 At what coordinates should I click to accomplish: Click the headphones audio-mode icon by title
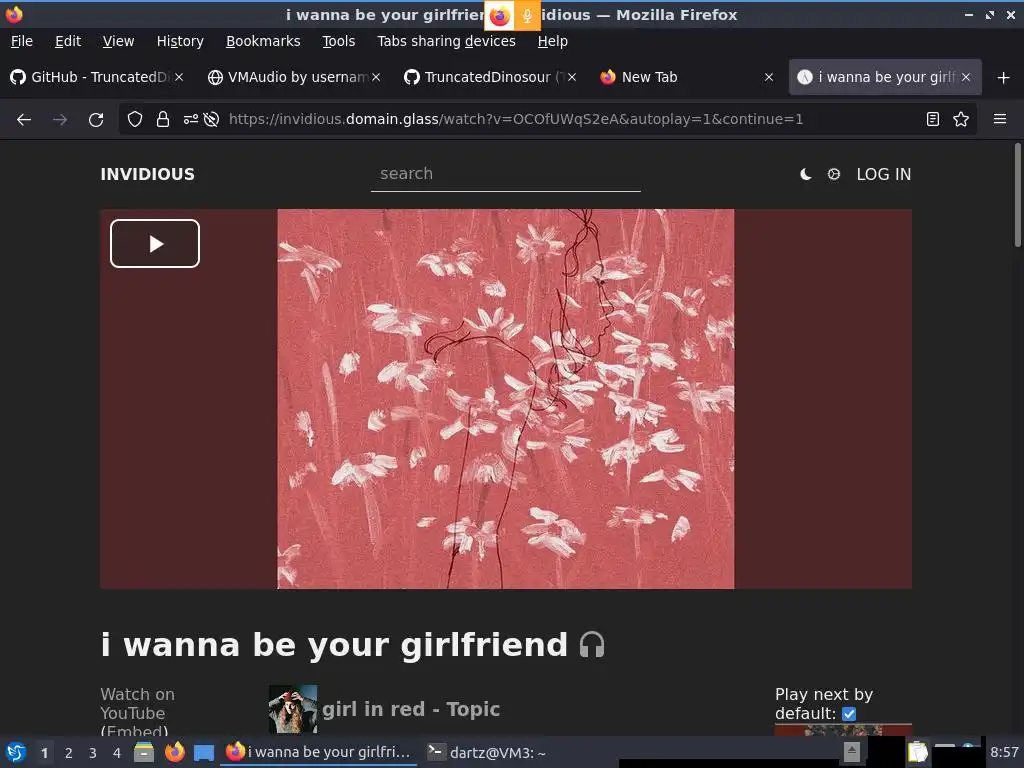tap(592, 645)
